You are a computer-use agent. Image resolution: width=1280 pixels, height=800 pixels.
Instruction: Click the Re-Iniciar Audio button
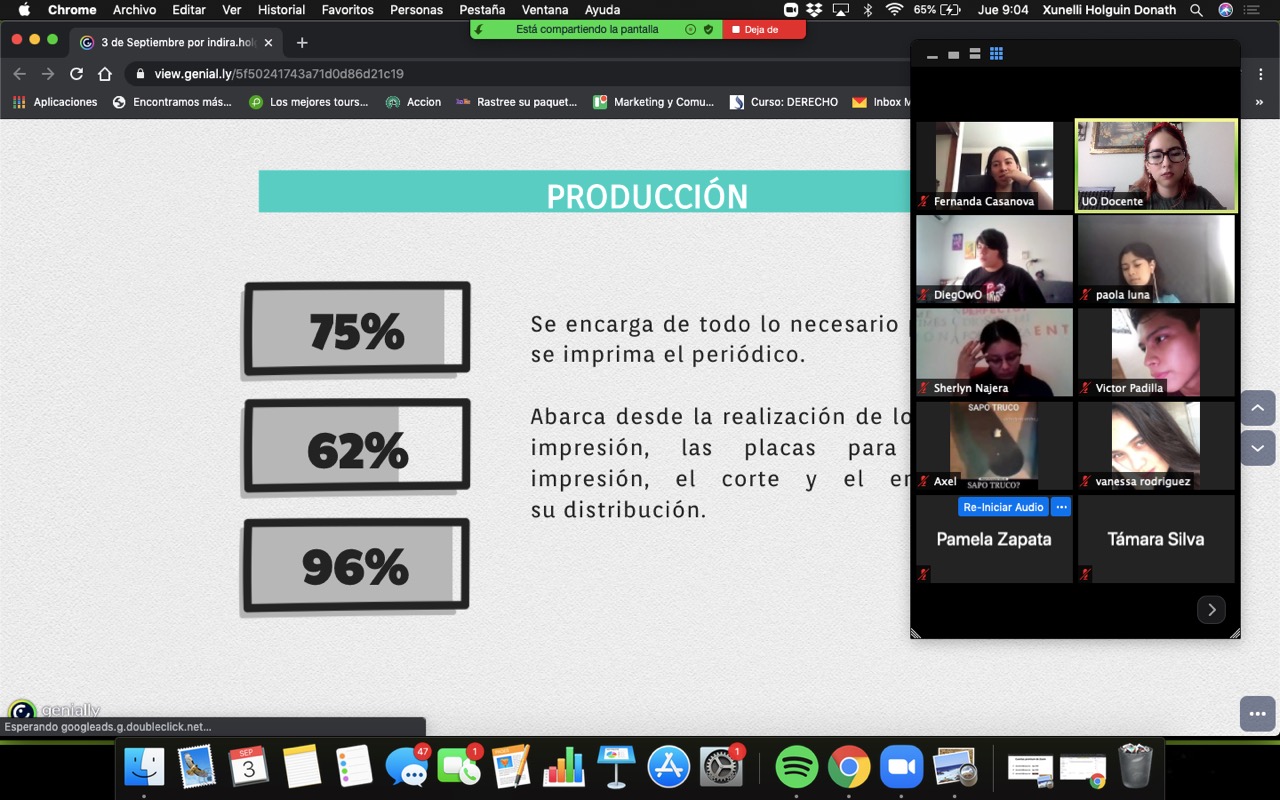click(x=1002, y=507)
